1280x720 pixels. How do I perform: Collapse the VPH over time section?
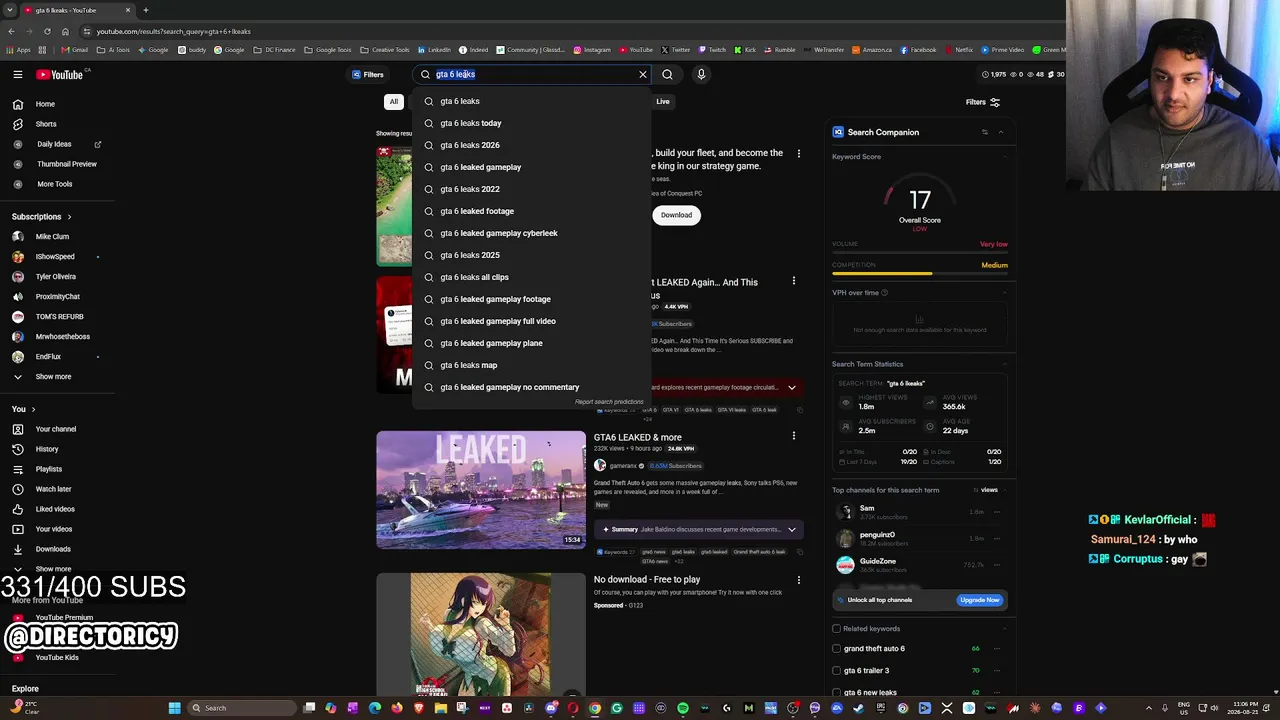pos(1004,293)
